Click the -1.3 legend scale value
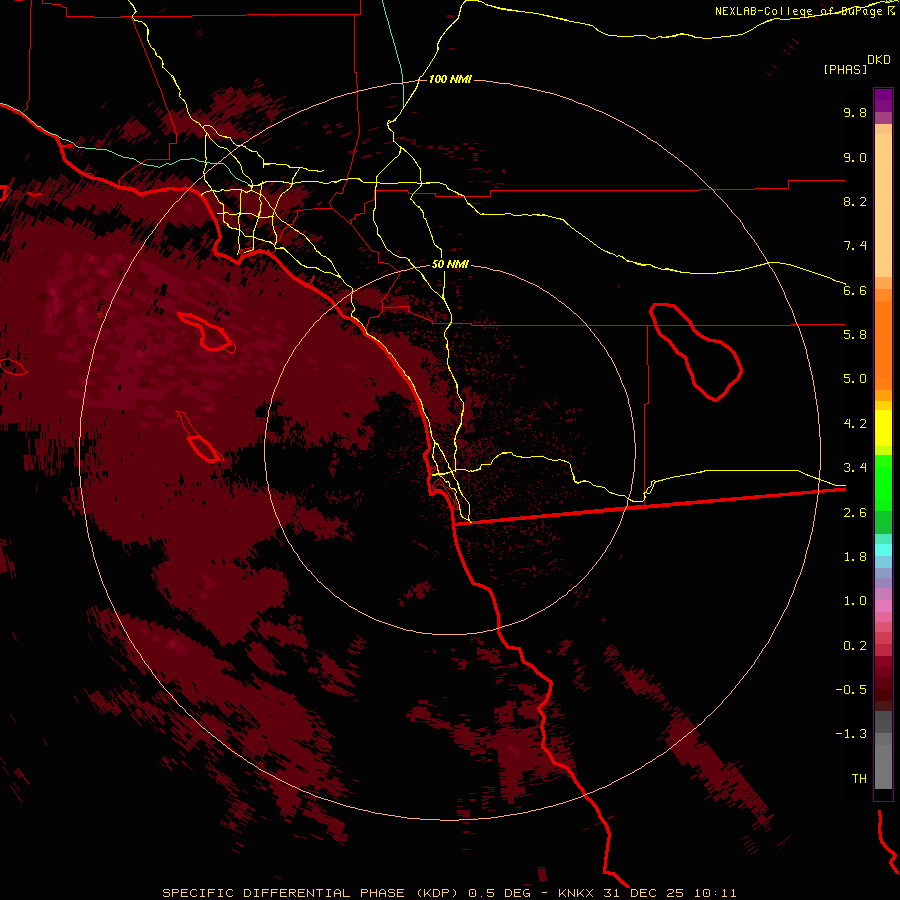900x900 pixels. click(851, 734)
